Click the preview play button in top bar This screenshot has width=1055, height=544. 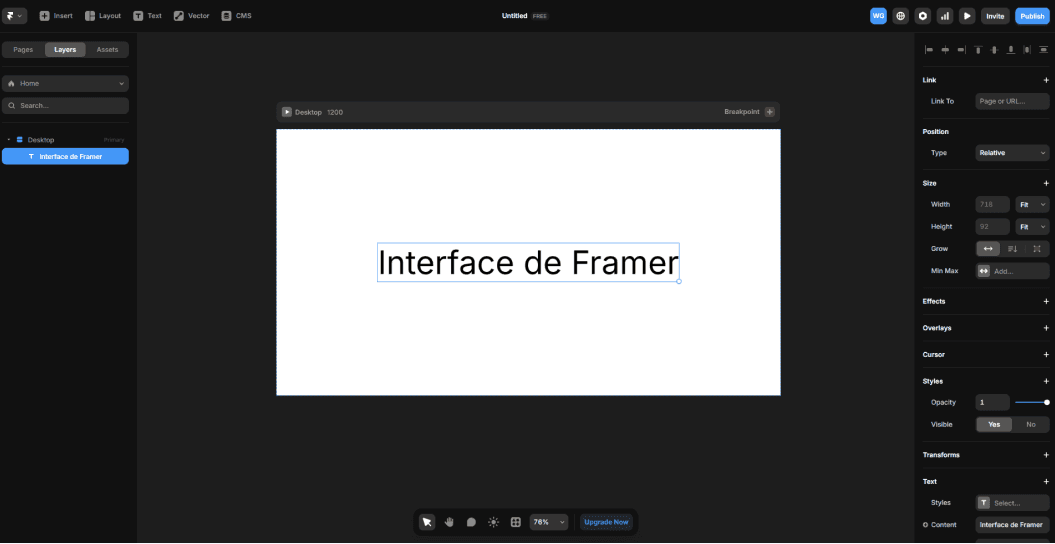[x=967, y=16]
